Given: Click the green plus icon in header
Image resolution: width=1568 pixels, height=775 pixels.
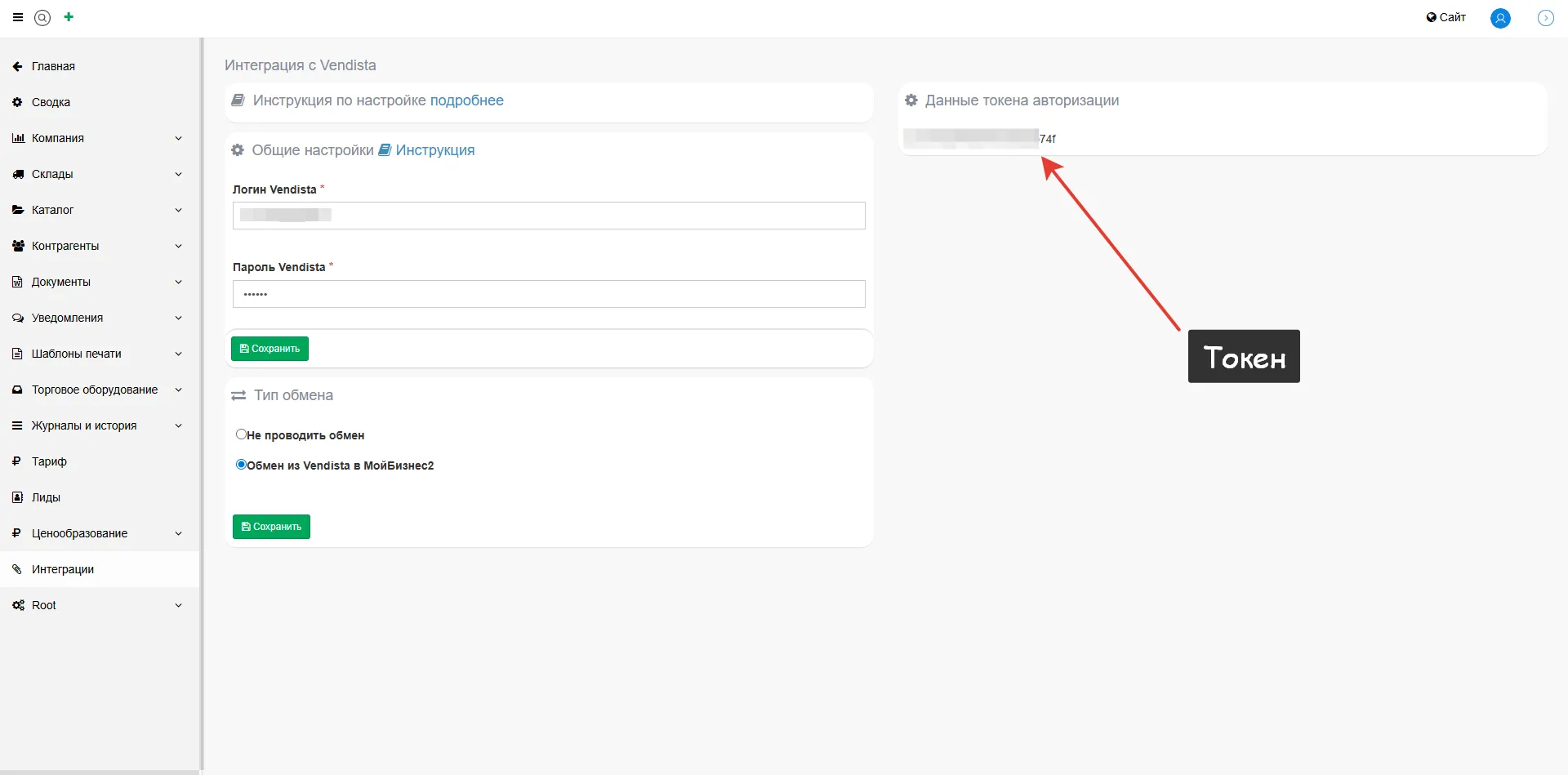Looking at the screenshot, I should (69, 17).
